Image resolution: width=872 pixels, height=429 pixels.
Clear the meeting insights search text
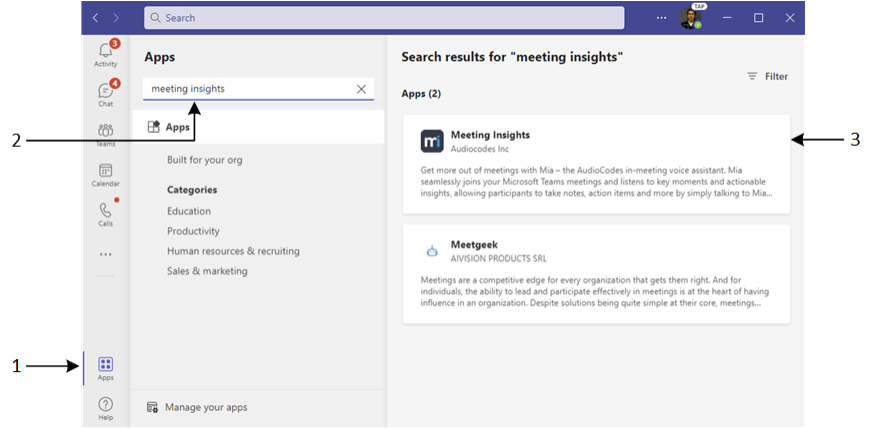click(361, 89)
